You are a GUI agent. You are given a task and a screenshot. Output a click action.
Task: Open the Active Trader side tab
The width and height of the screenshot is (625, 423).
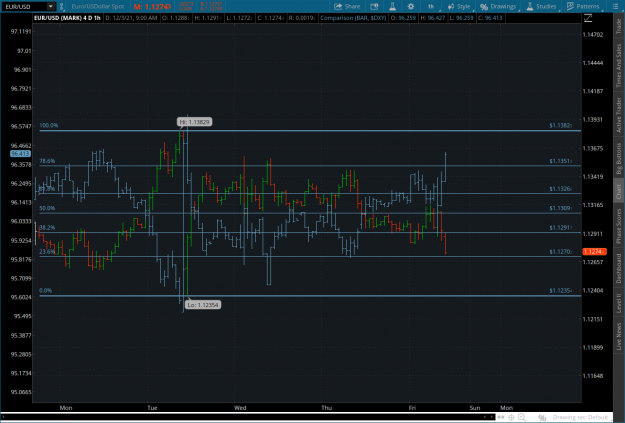[619, 115]
